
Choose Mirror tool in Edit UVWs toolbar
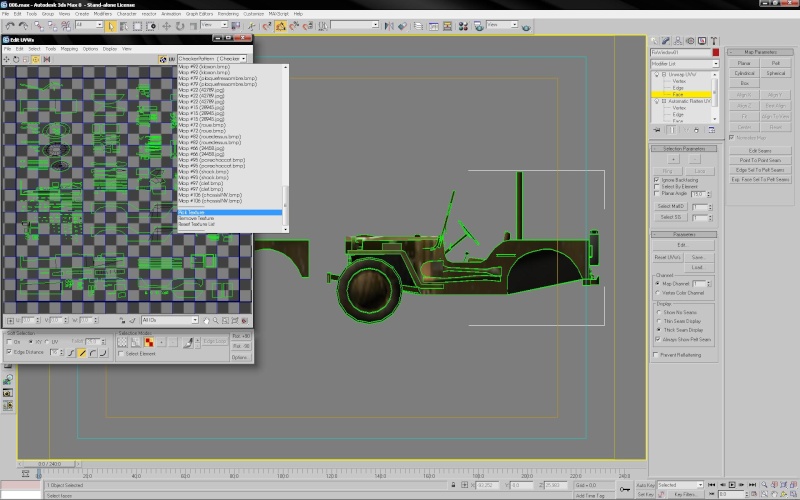46,59
